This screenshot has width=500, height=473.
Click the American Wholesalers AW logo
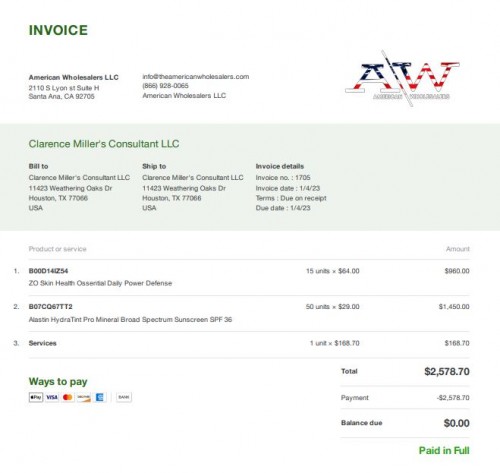tap(402, 79)
